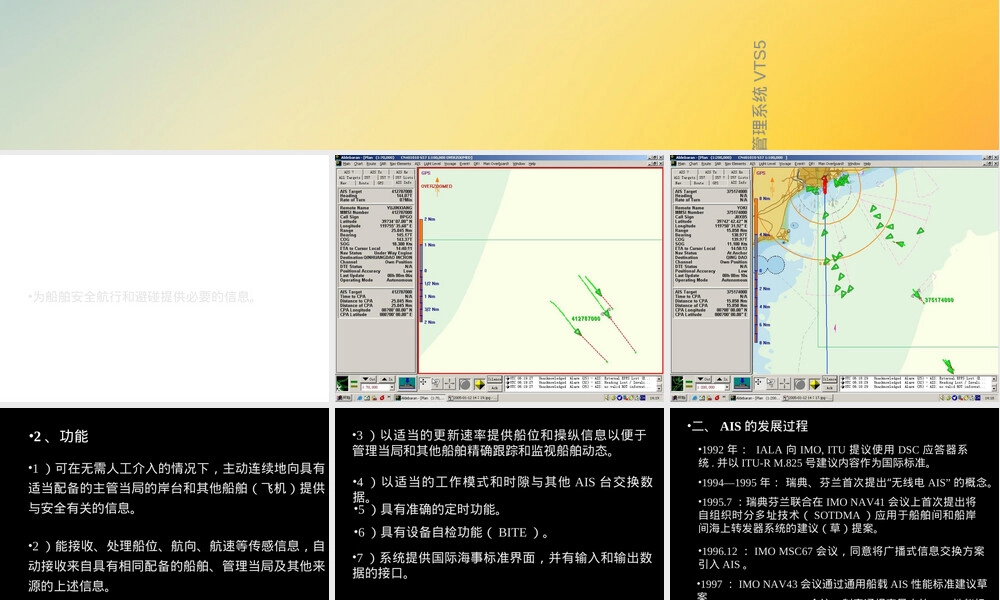This screenshot has width=1000, height=600.
Task: Select AIS Info tab in the 412787000 screenshot
Action: point(404,182)
